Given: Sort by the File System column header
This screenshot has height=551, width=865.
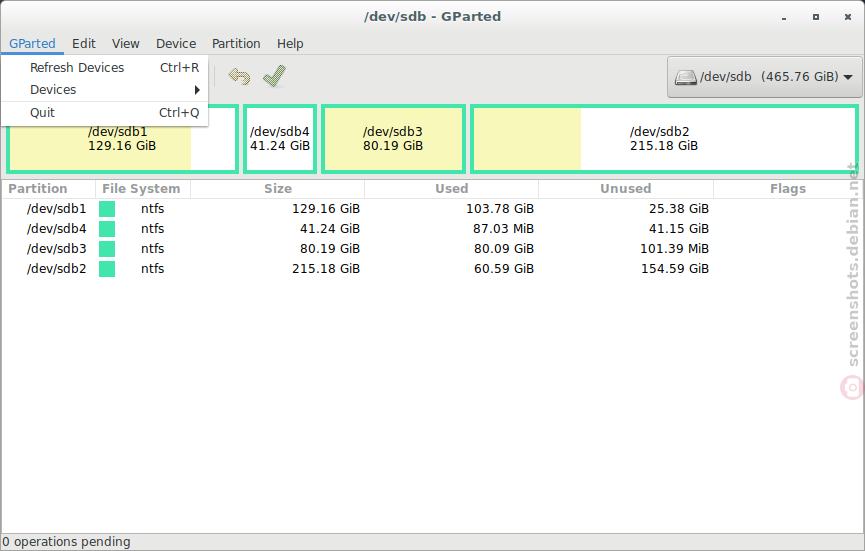Looking at the screenshot, I should pos(142,189).
